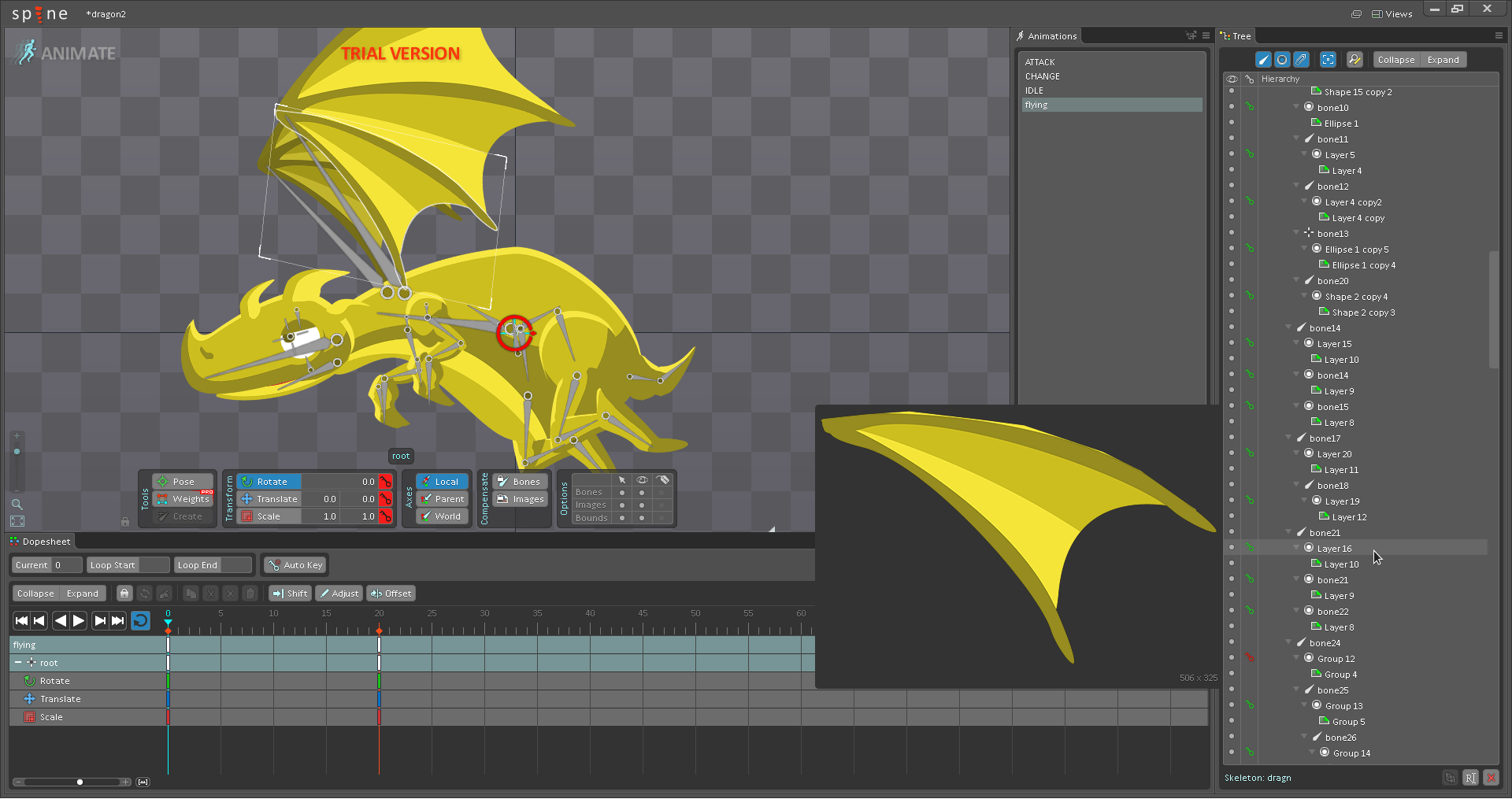Image resolution: width=1512 pixels, height=799 pixels.
Task: Click the viewport zoom magnifier icon
Action: 17,504
